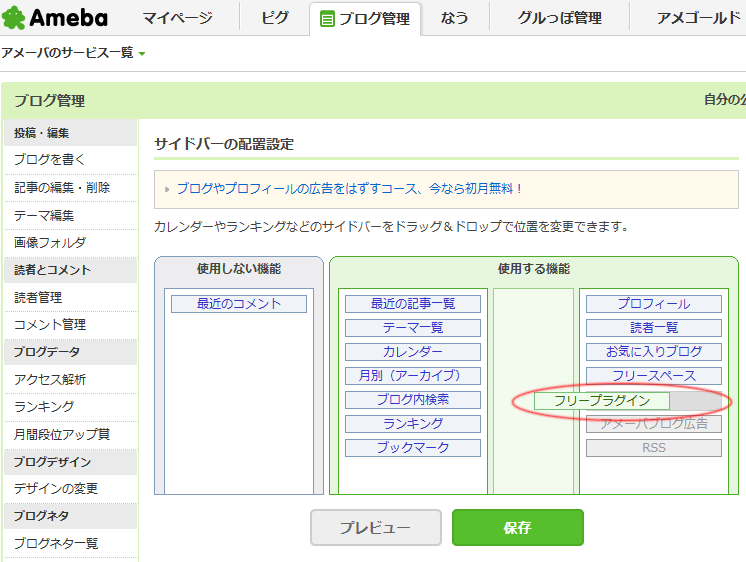Open the sidebar ランキング link
The width and height of the screenshot is (746, 562).
click(x=44, y=406)
